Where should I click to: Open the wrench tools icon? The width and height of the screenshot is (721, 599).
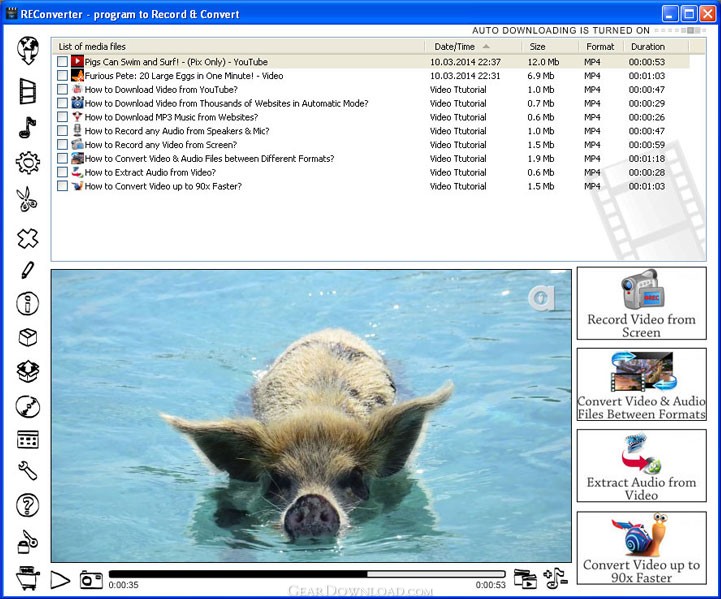coord(28,471)
